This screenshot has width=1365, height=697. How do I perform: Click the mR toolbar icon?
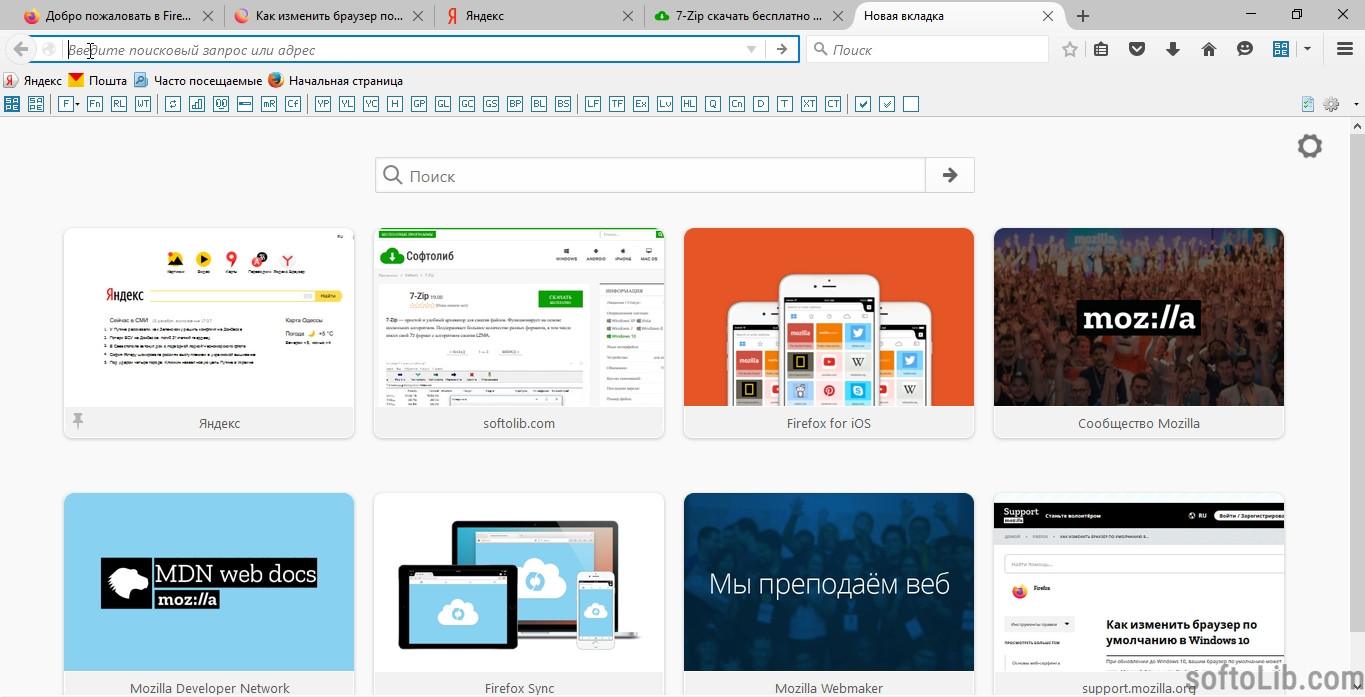click(x=269, y=104)
